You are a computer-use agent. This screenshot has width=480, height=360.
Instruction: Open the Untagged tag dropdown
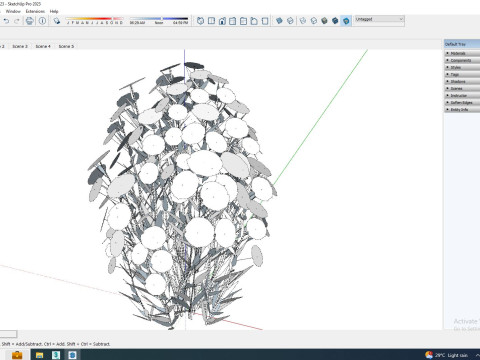click(x=379, y=19)
